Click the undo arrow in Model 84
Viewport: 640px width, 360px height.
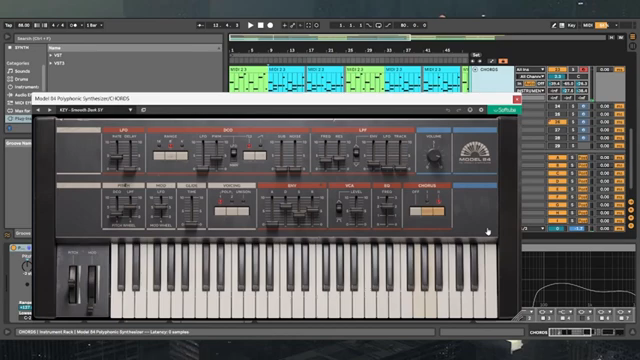pos(448,110)
